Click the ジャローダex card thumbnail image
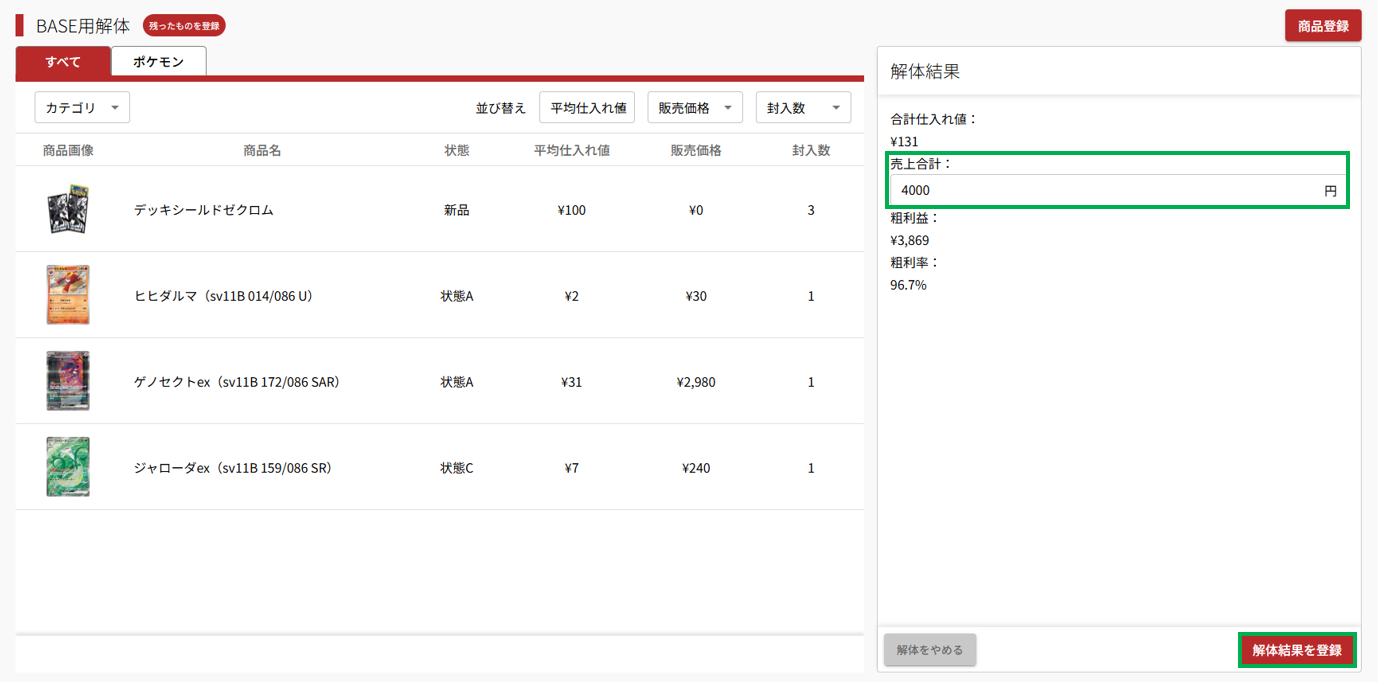1378x682 pixels. [x=68, y=467]
